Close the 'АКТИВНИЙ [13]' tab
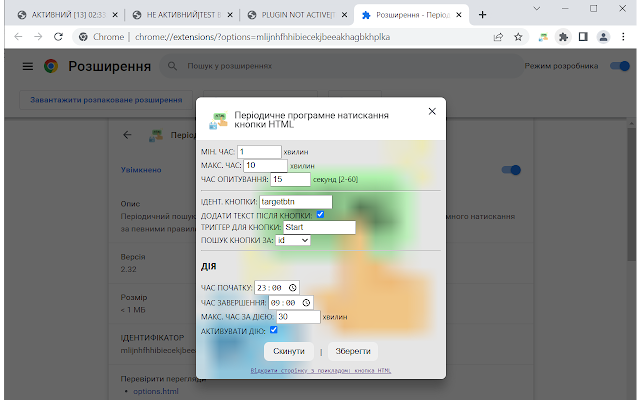The image size is (640, 400). click(115, 15)
